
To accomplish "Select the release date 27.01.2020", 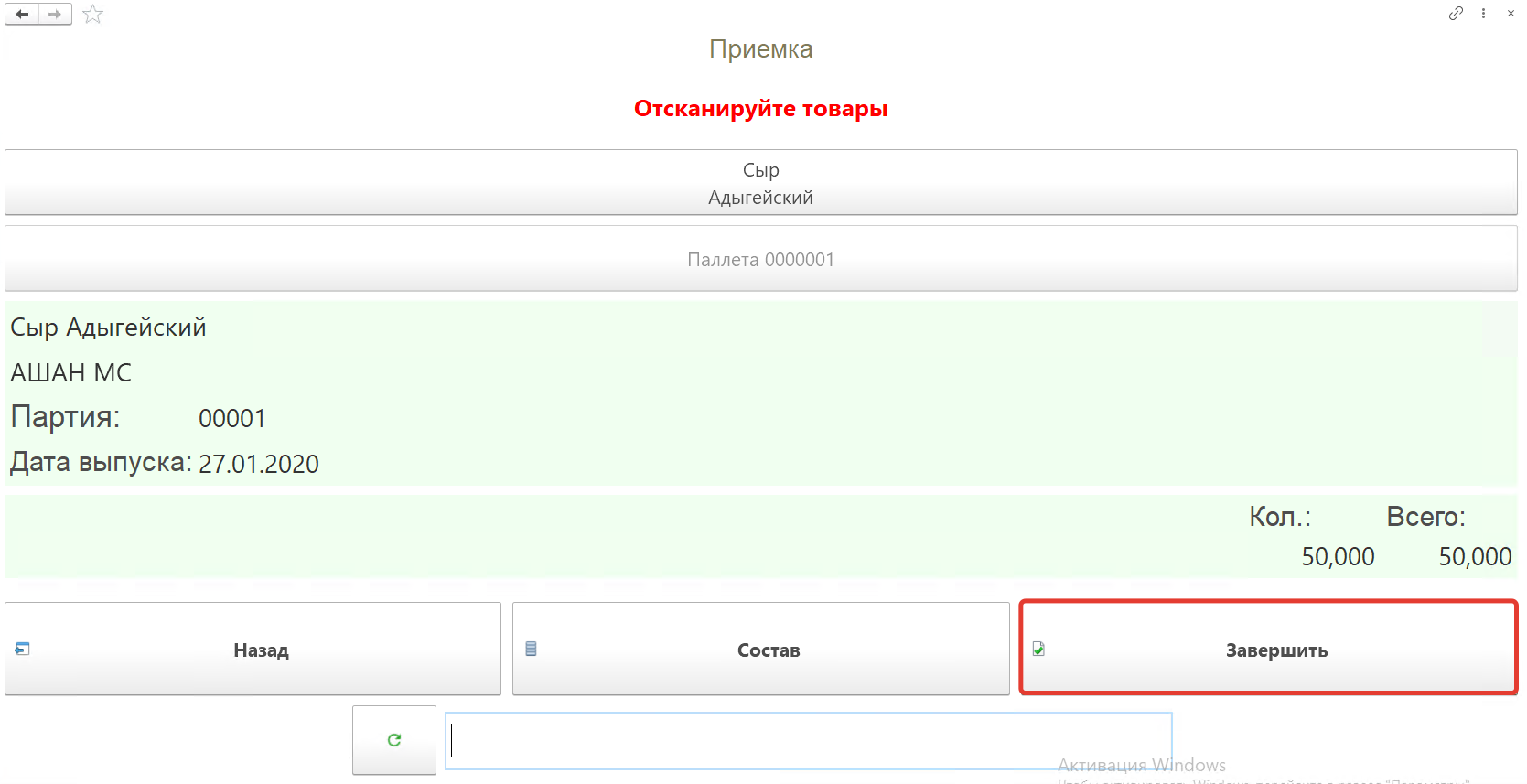I will coord(259,465).
